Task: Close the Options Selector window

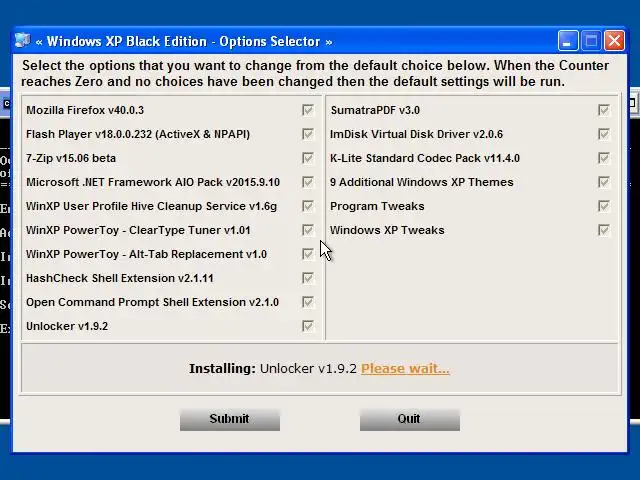Action: coord(614,41)
